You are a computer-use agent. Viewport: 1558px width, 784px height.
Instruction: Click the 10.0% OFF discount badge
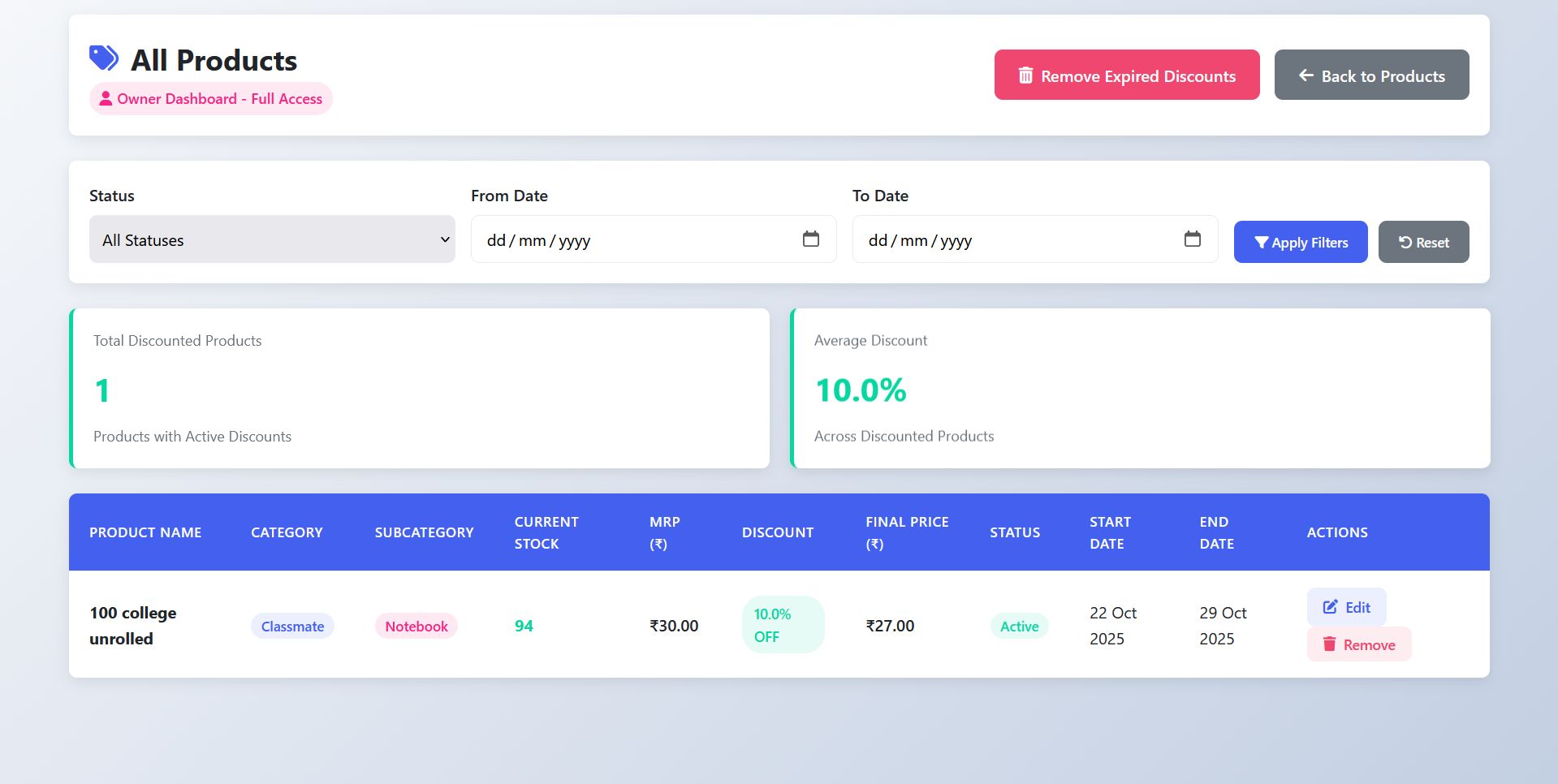[782, 625]
